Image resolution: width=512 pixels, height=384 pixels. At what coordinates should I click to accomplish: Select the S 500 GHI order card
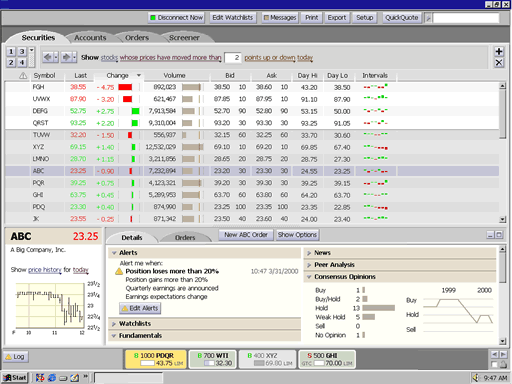(x=327, y=359)
